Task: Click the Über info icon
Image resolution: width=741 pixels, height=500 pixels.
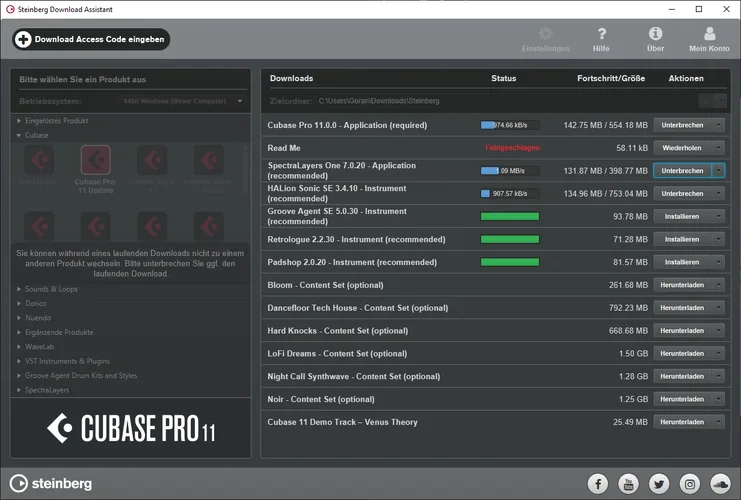Action: pos(655,35)
